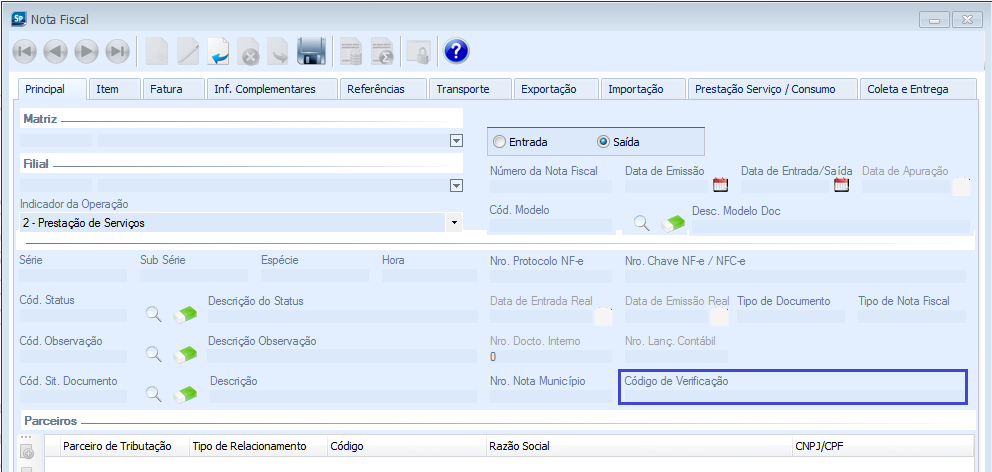This screenshot has height=472, width=992.
Task: Click the green eraser beside Cód. Sit. Documento
Action: (x=185, y=394)
